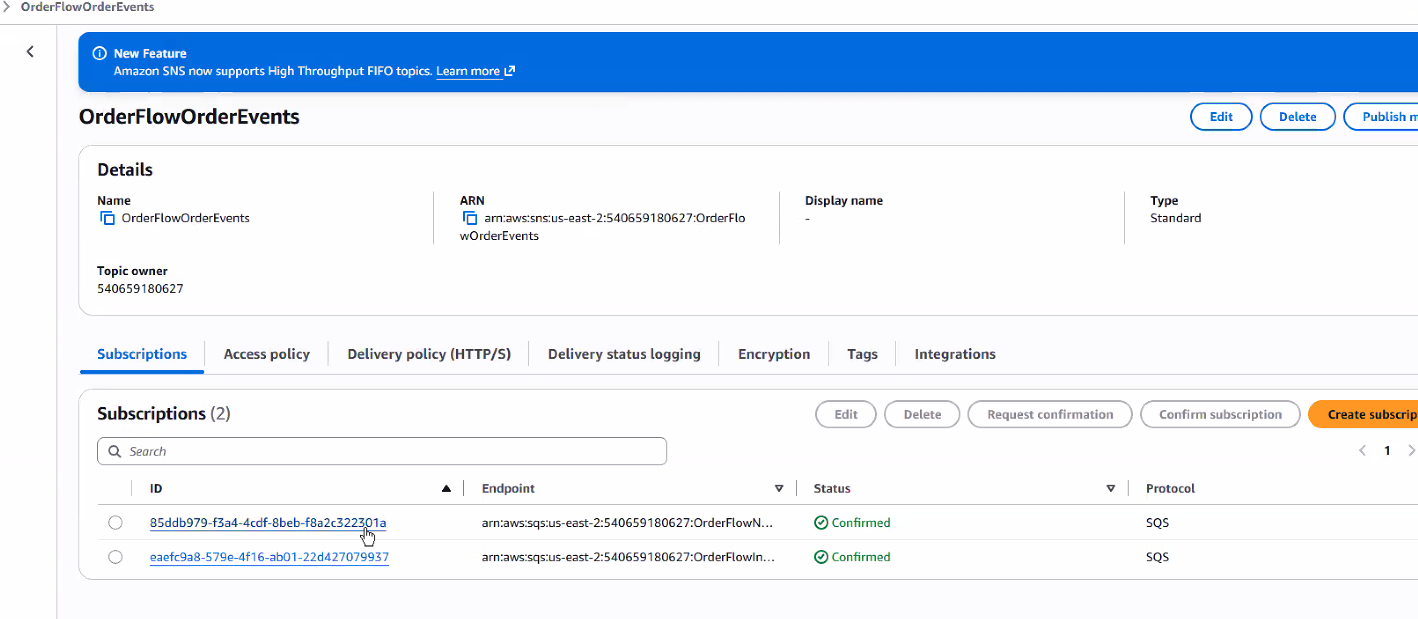This screenshot has height=619, width=1418.
Task: Click the Delete topic button in the page header
Action: click(1297, 117)
